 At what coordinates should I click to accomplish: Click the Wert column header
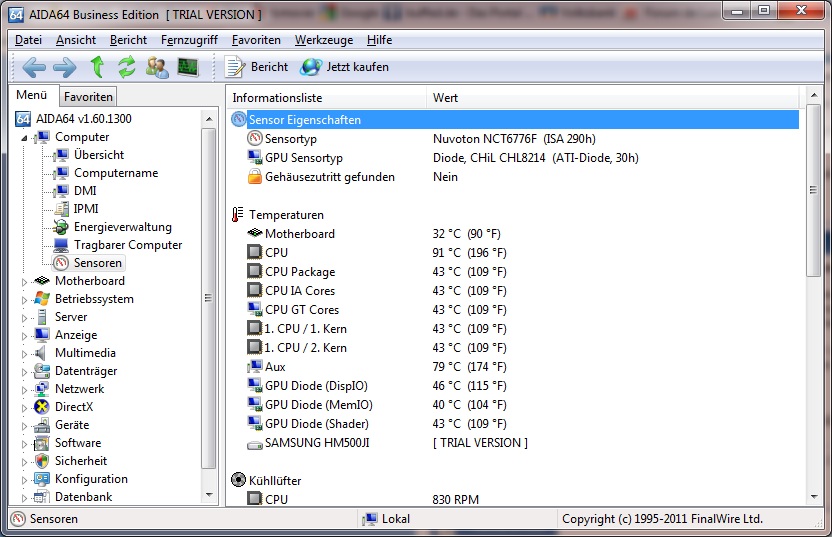[x=614, y=98]
